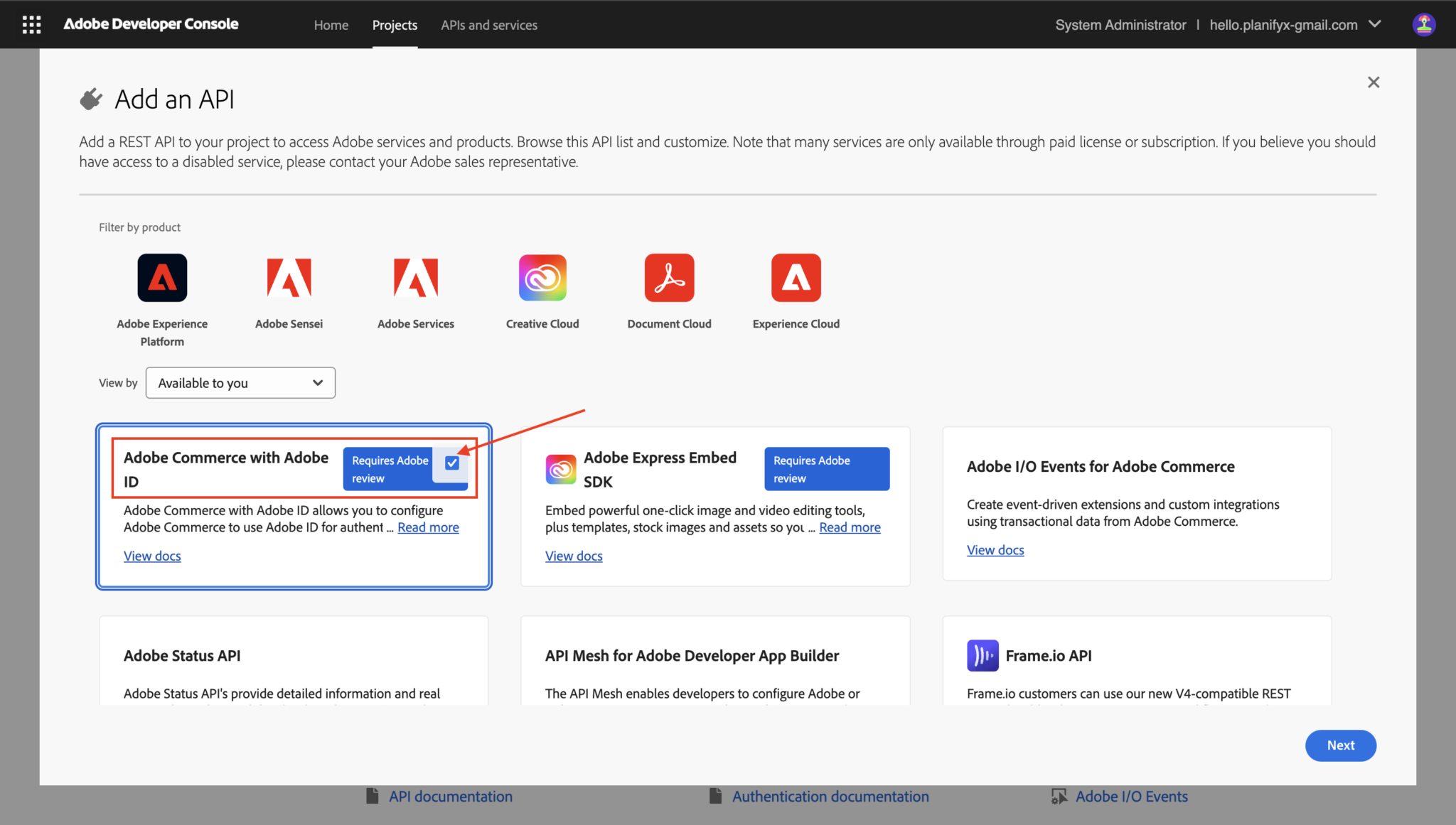Filter by Document Cloud icon

click(669, 278)
